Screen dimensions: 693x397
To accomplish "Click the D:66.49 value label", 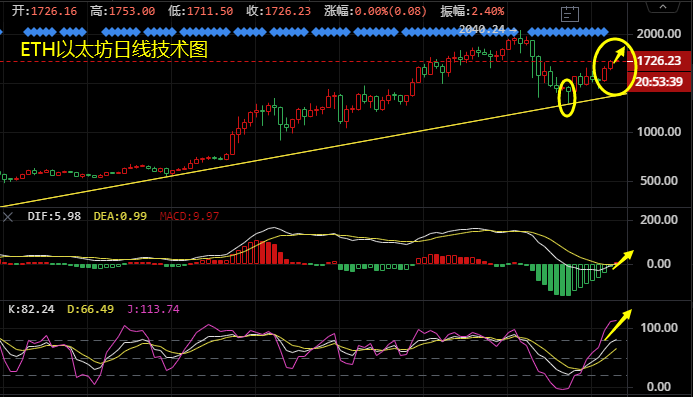I will [x=91, y=309].
